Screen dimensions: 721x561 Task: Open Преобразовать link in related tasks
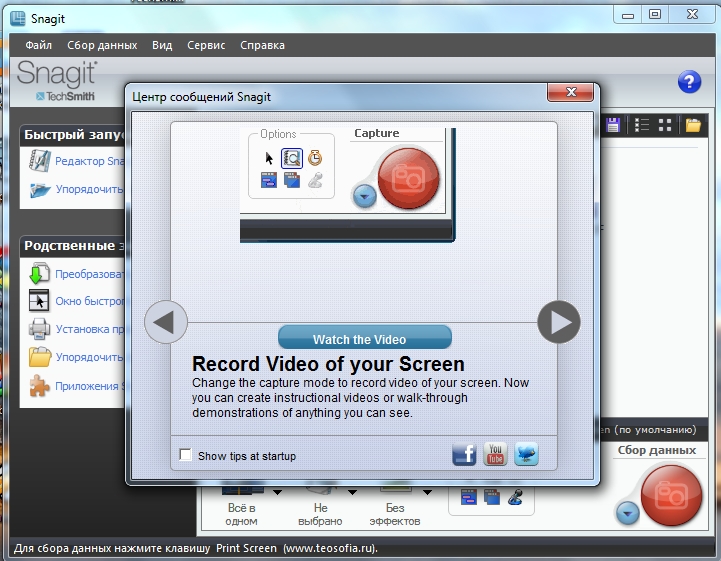coord(89,274)
